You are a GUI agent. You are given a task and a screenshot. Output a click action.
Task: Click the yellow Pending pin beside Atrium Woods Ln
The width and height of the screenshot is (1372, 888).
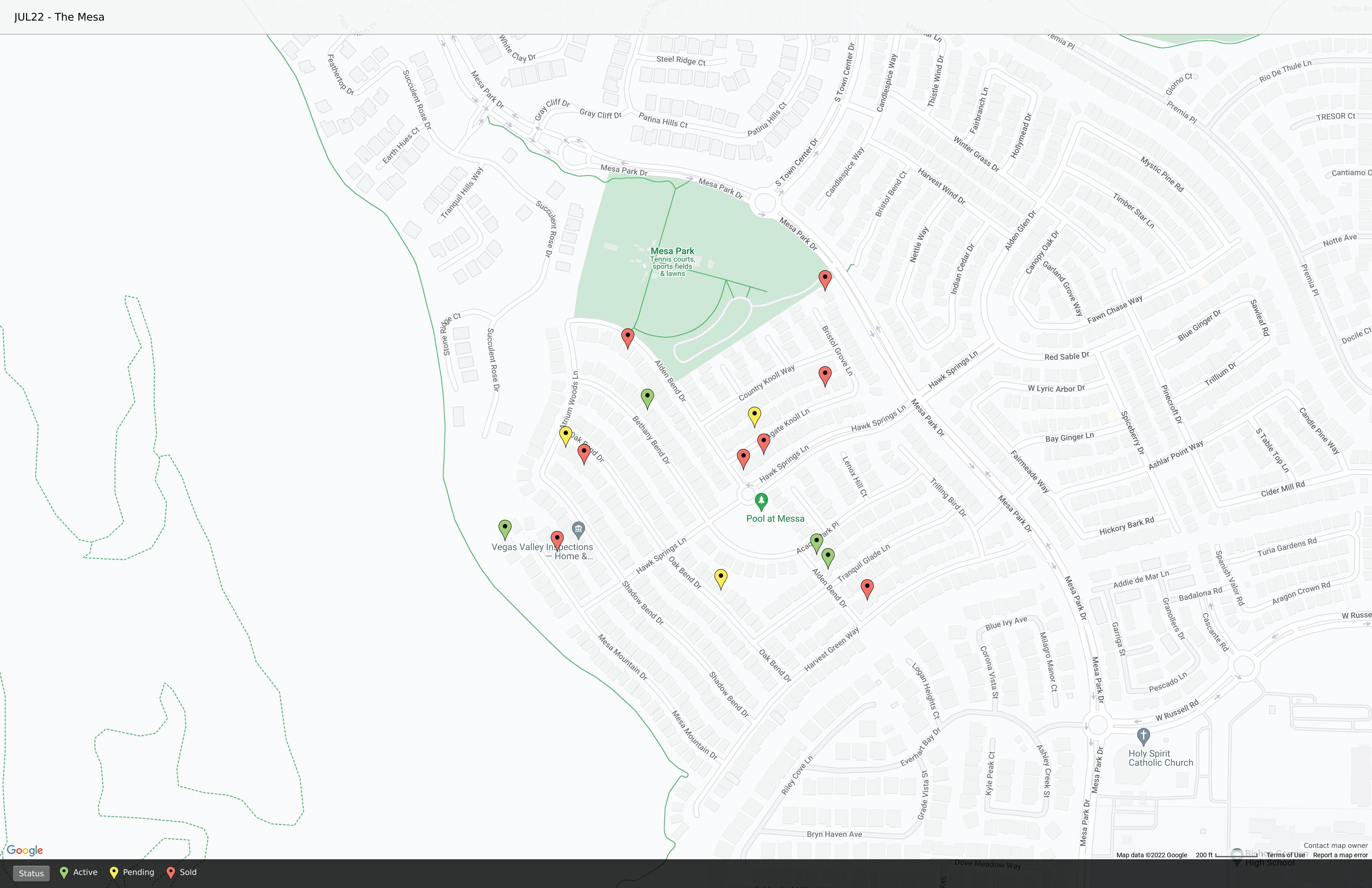565,436
